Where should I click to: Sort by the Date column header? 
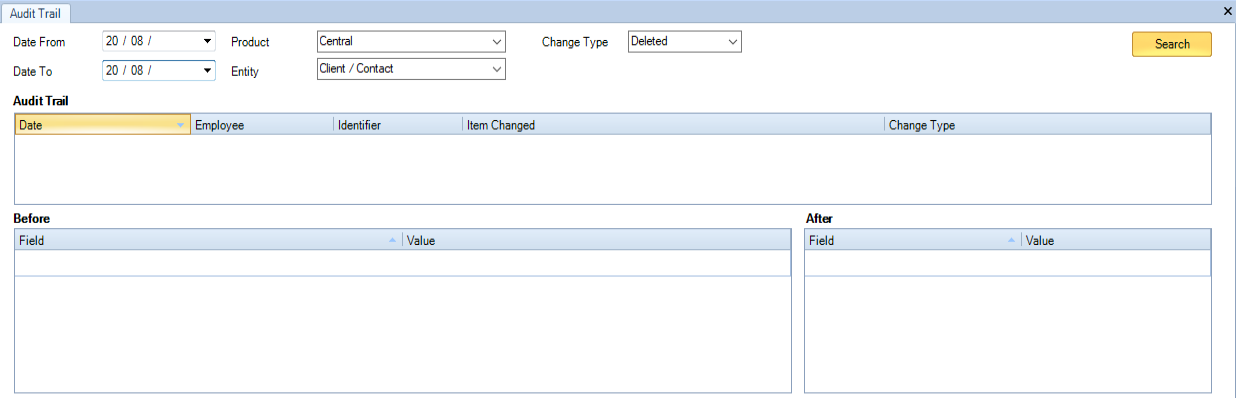102,125
